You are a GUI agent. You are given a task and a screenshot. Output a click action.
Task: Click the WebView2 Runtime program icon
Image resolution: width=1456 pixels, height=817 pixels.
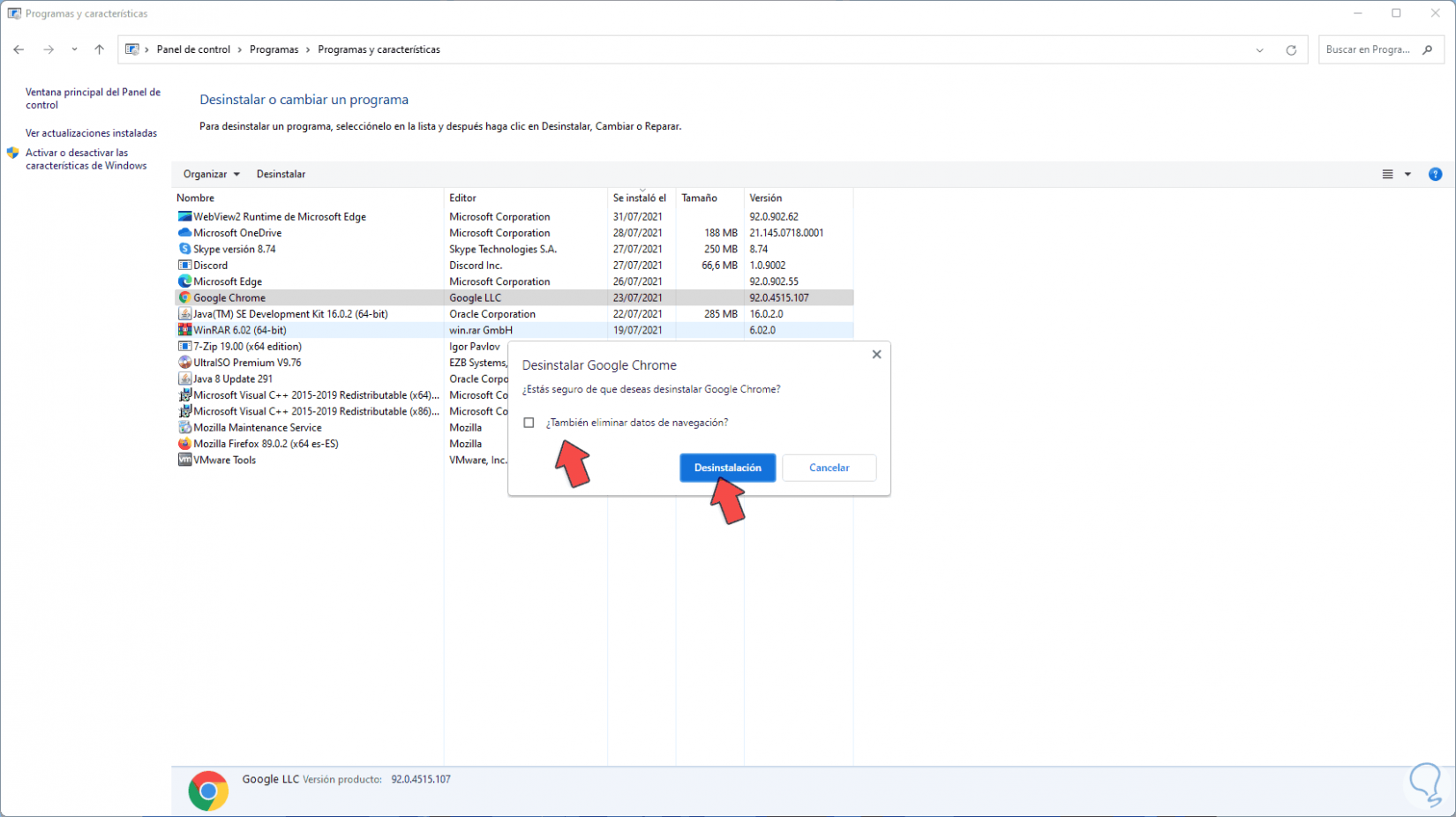tap(184, 216)
